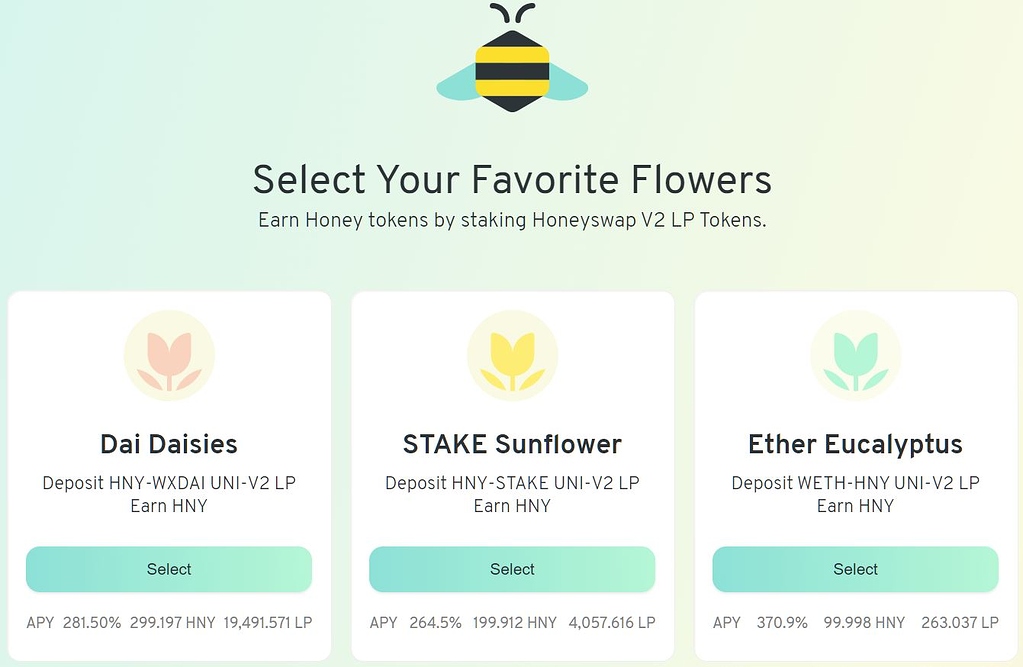Click the Select Your Favorite Flowers heading
Image resolution: width=1023 pixels, height=667 pixels.
[x=512, y=180]
